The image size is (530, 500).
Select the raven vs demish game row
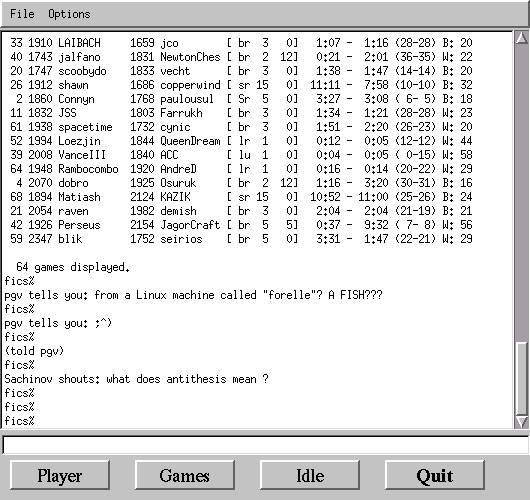241,211
